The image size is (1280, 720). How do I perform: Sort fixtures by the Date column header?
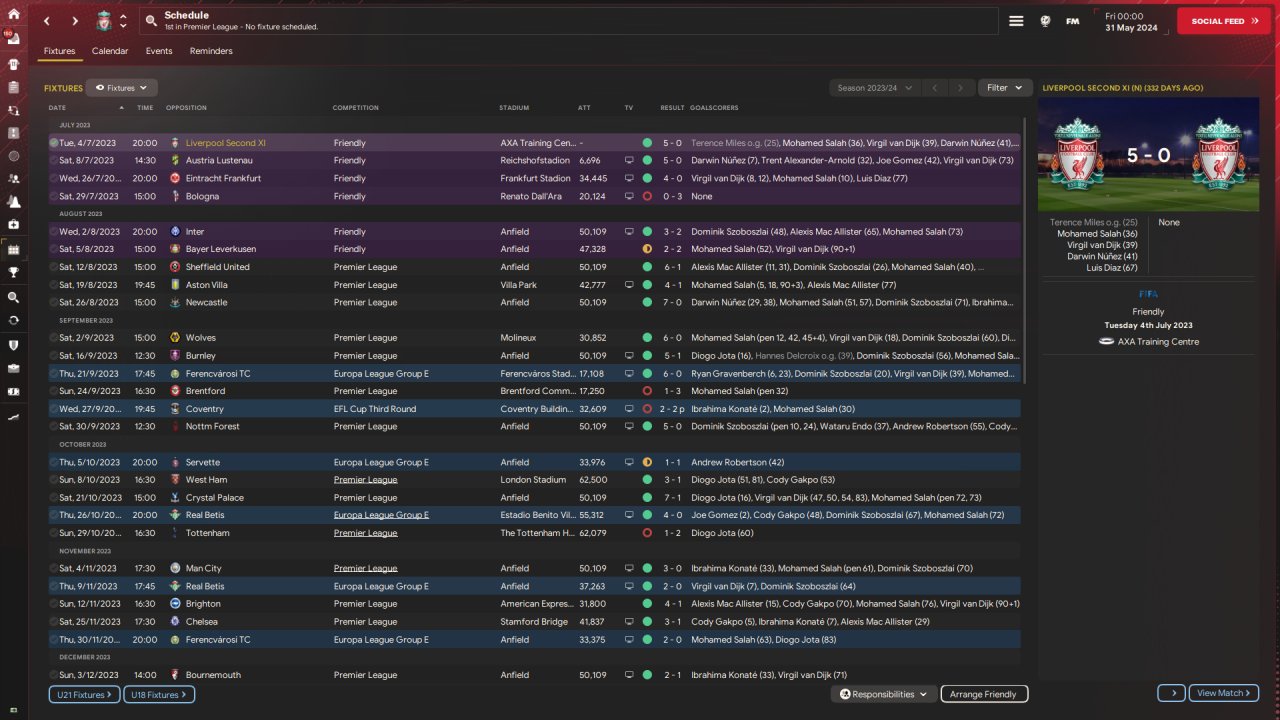point(57,107)
